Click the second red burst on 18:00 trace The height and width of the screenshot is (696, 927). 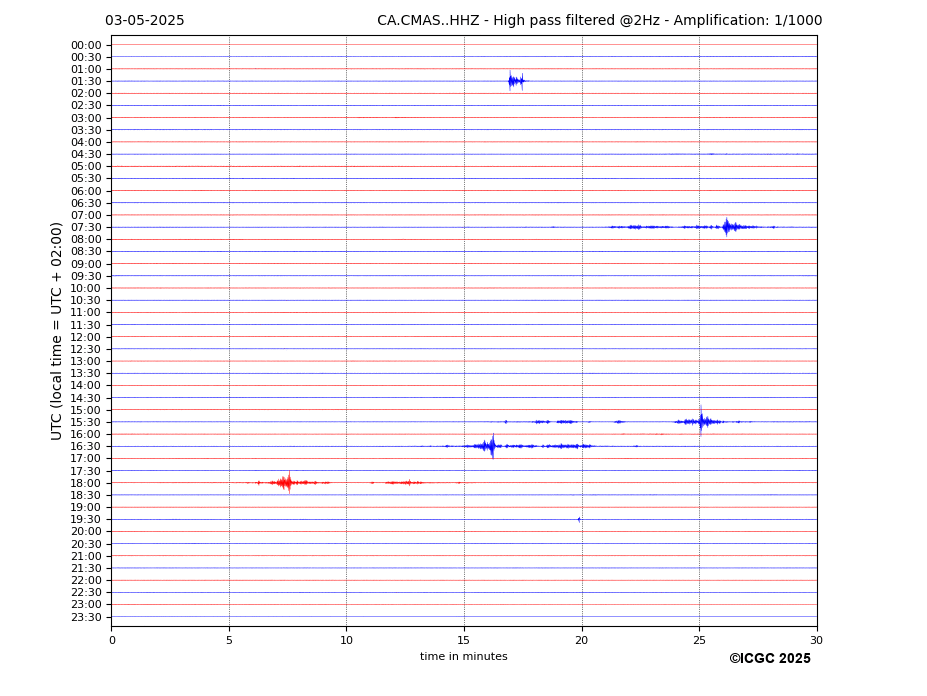[x=406, y=483]
